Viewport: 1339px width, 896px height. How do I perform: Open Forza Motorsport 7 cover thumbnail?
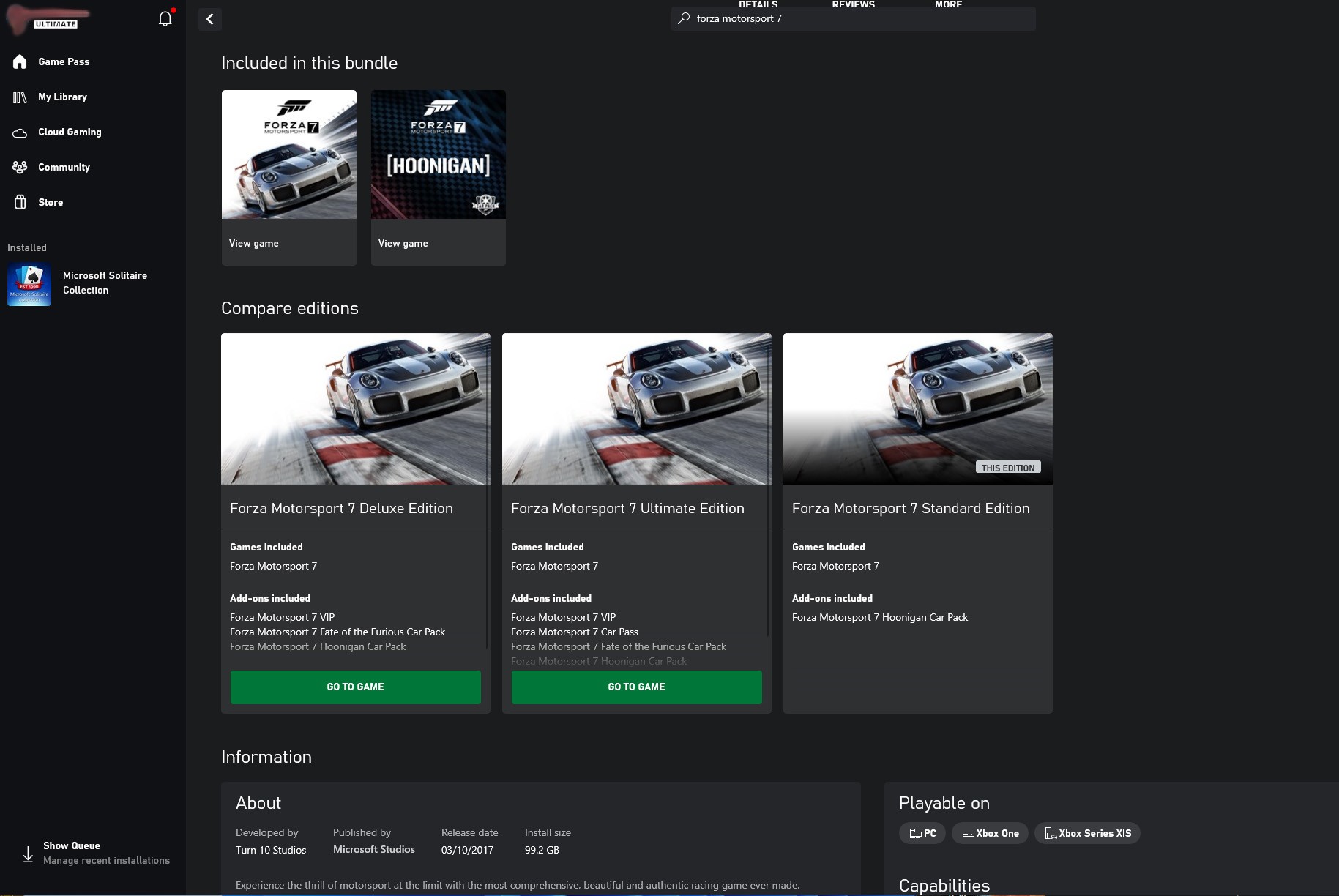point(289,154)
